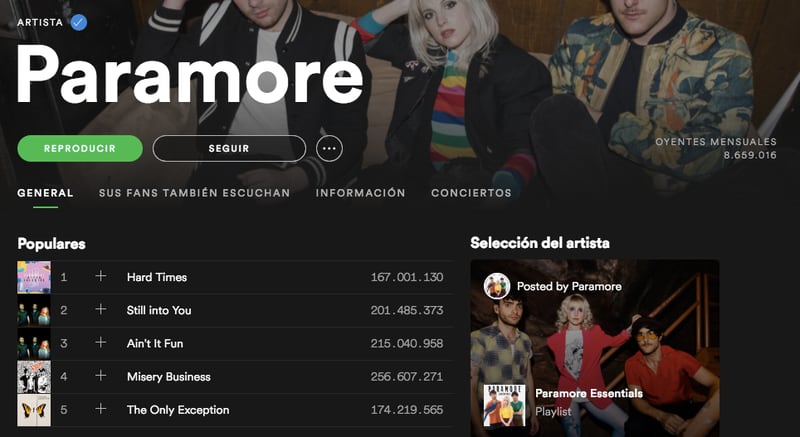Click the Paramore Essentials playlist cover image
800x437 pixels.
[x=505, y=405]
